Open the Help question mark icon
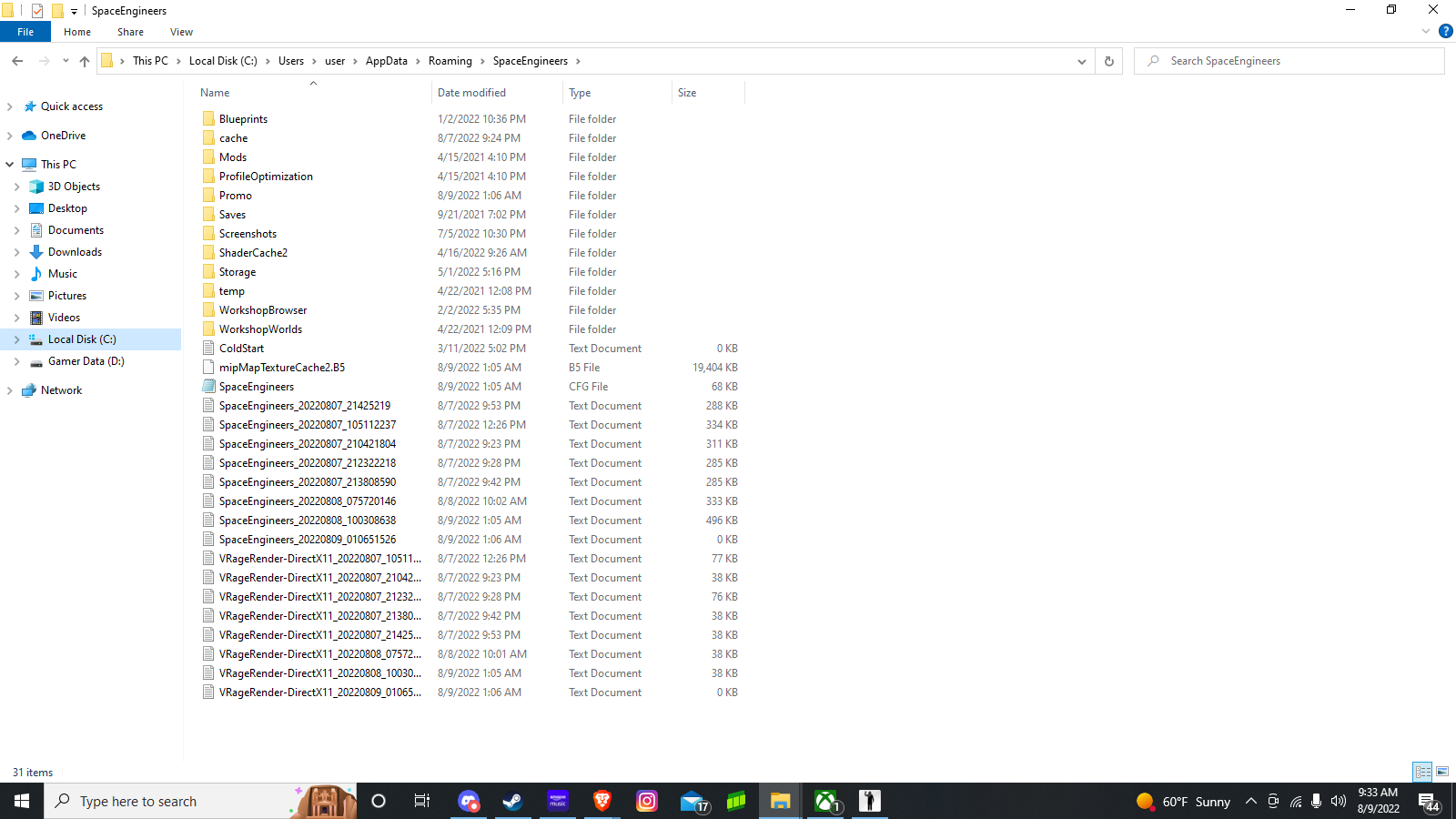 click(1445, 31)
